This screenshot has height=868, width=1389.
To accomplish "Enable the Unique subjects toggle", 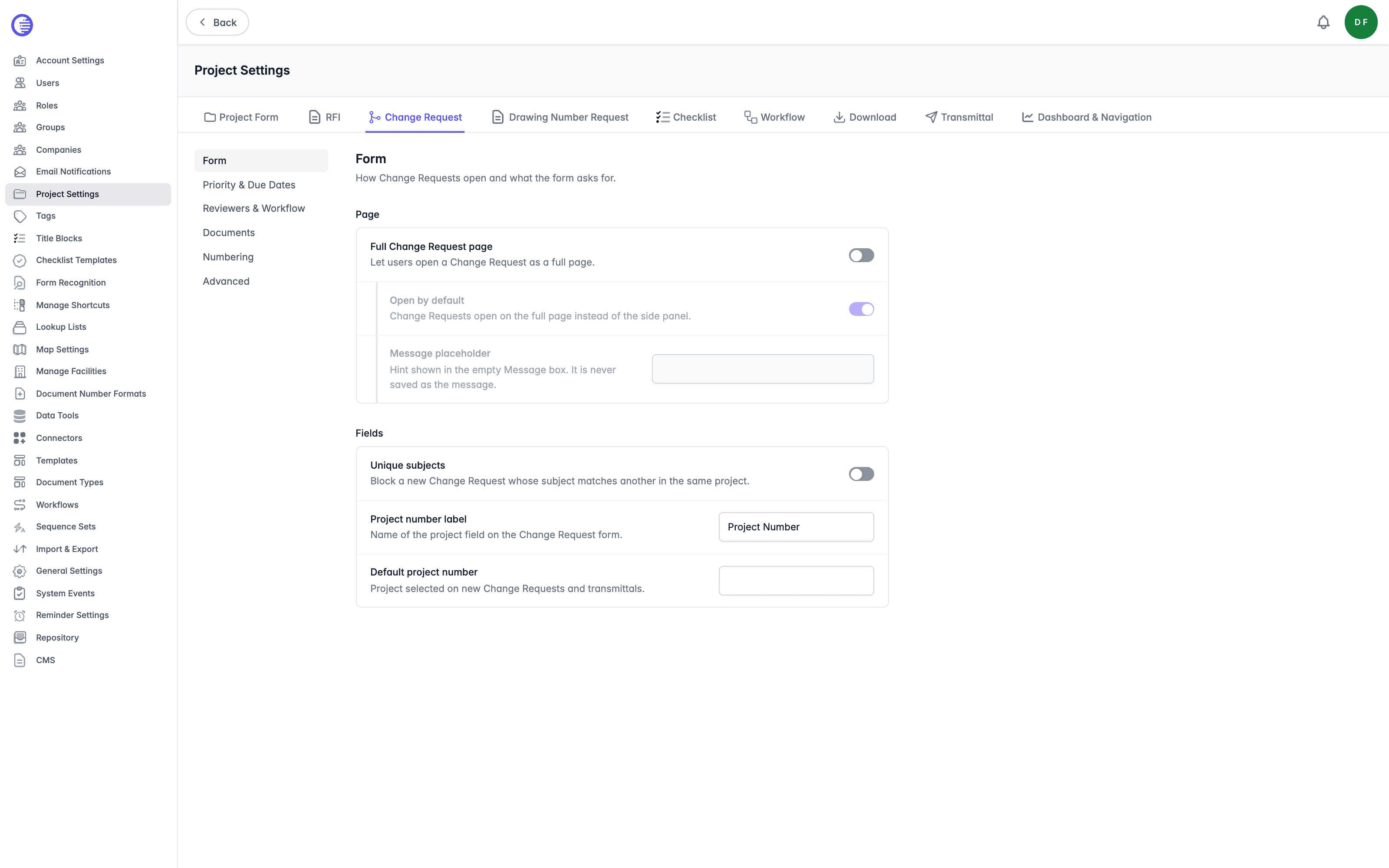I will pos(861,473).
